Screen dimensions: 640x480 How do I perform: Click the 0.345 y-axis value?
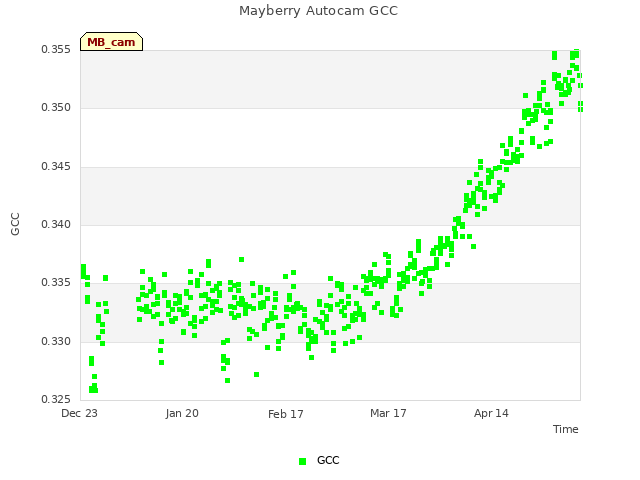pyautogui.click(x=56, y=167)
